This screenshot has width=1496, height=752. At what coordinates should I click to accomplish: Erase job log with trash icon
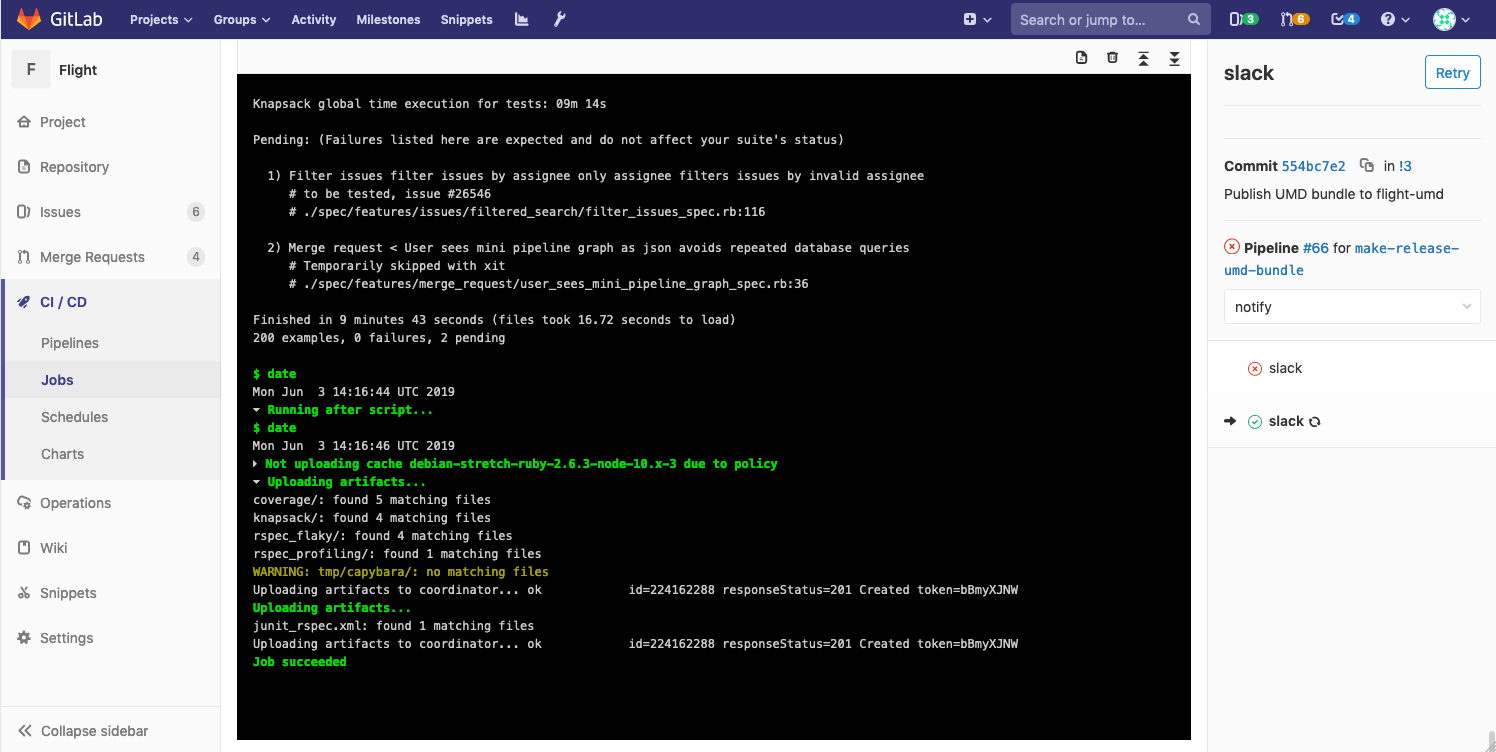tap(1112, 58)
